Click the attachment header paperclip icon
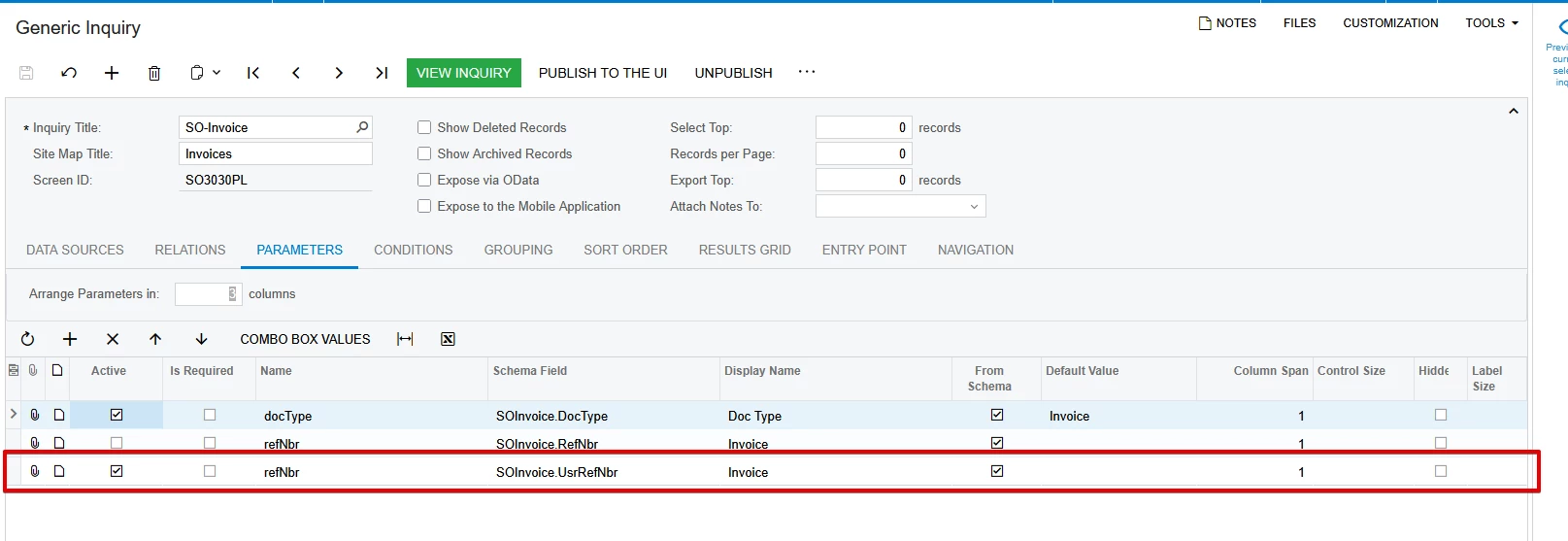Image resolution: width=1568 pixels, height=541 pixels. [34, 370]
